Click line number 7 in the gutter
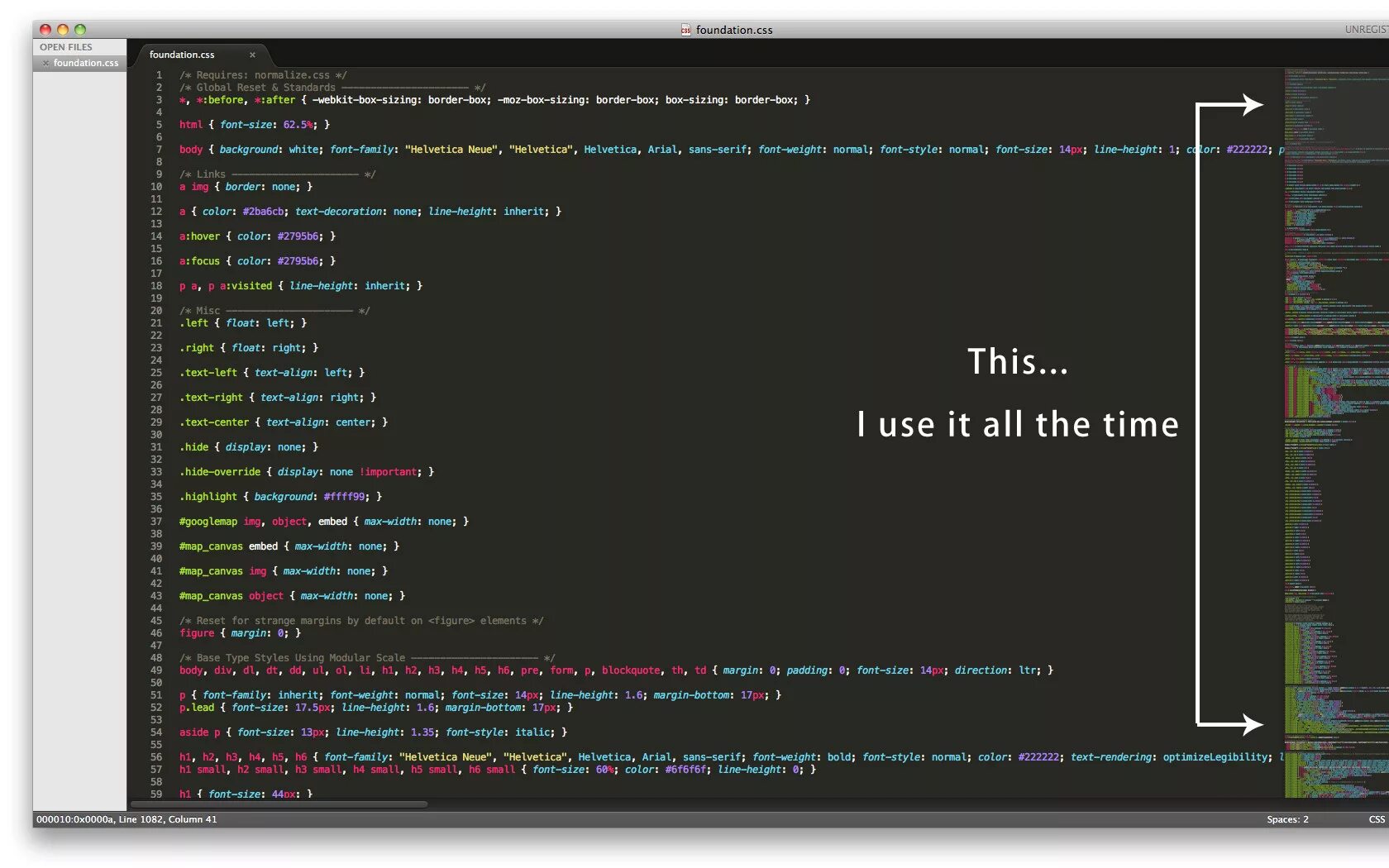The width and height of the screenshot is (1389, 868). coord(159,150)
